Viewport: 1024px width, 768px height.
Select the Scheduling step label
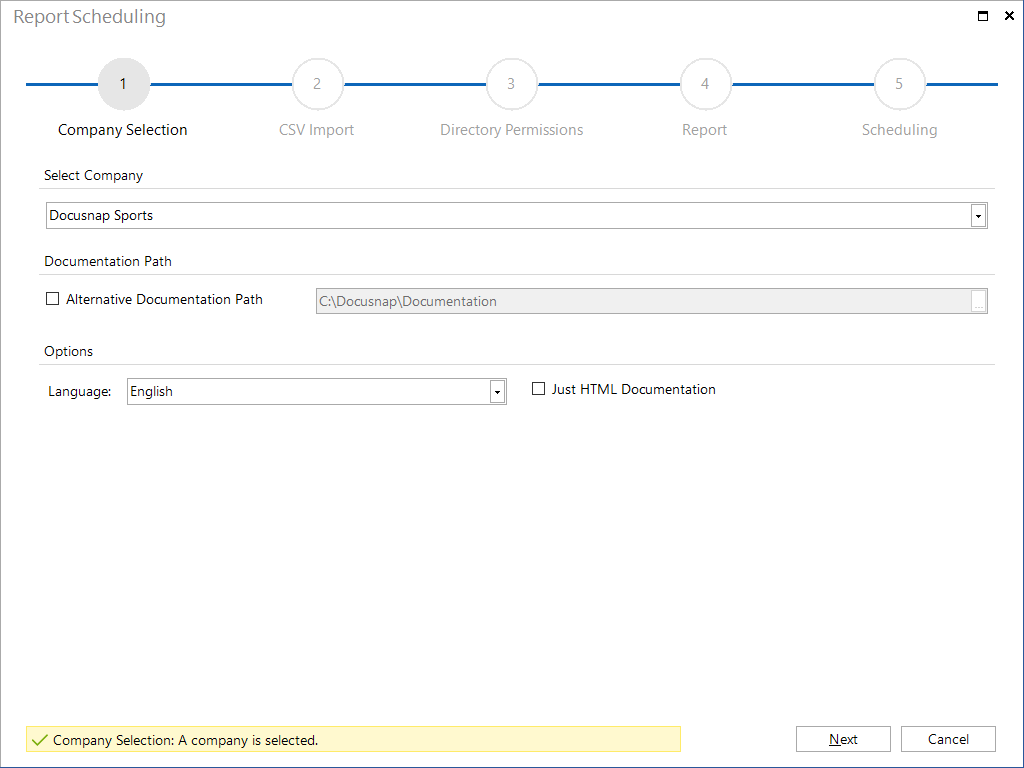899,130
